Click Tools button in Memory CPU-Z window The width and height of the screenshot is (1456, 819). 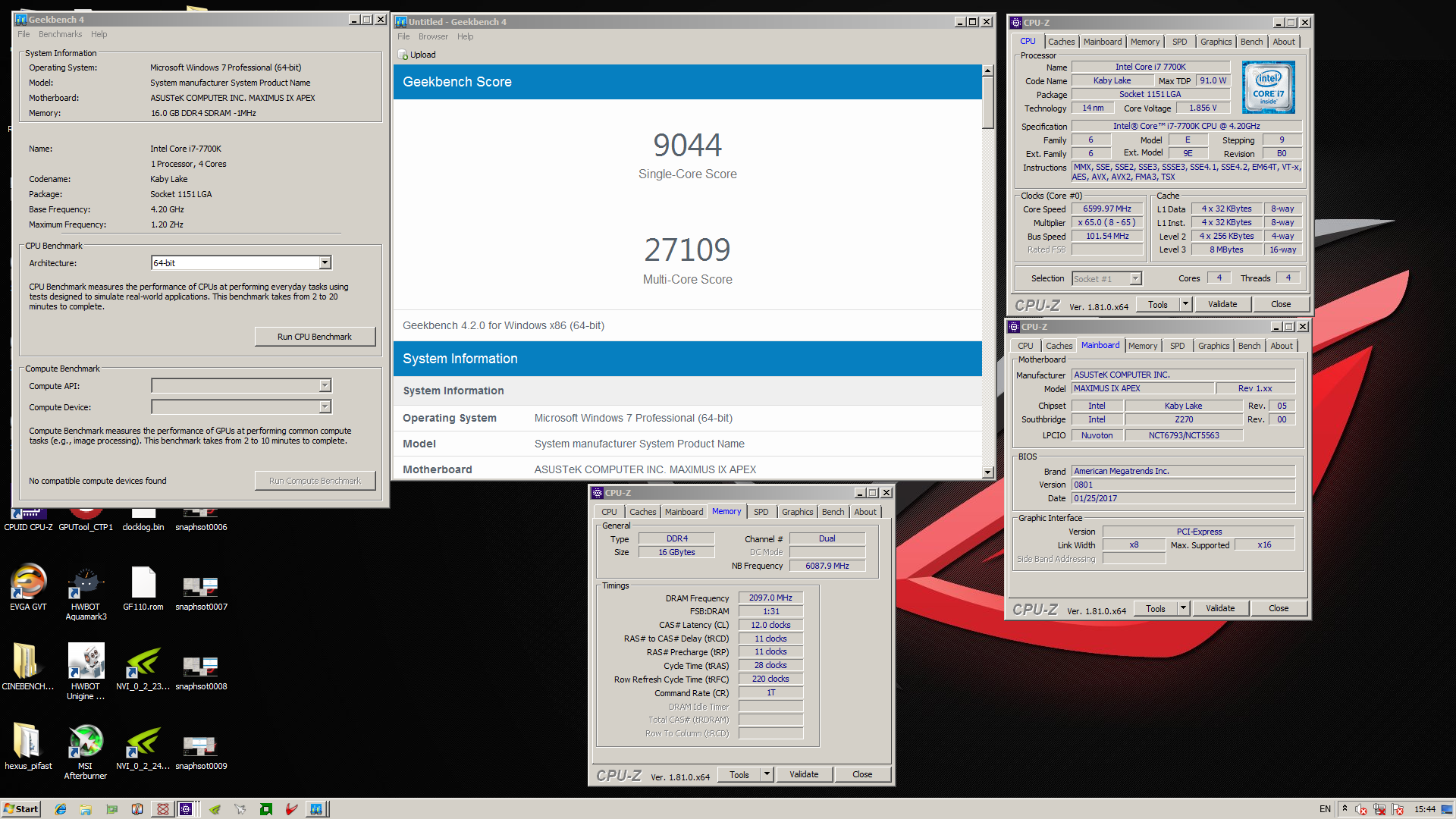pyautogui.click(x=739, y=774)
